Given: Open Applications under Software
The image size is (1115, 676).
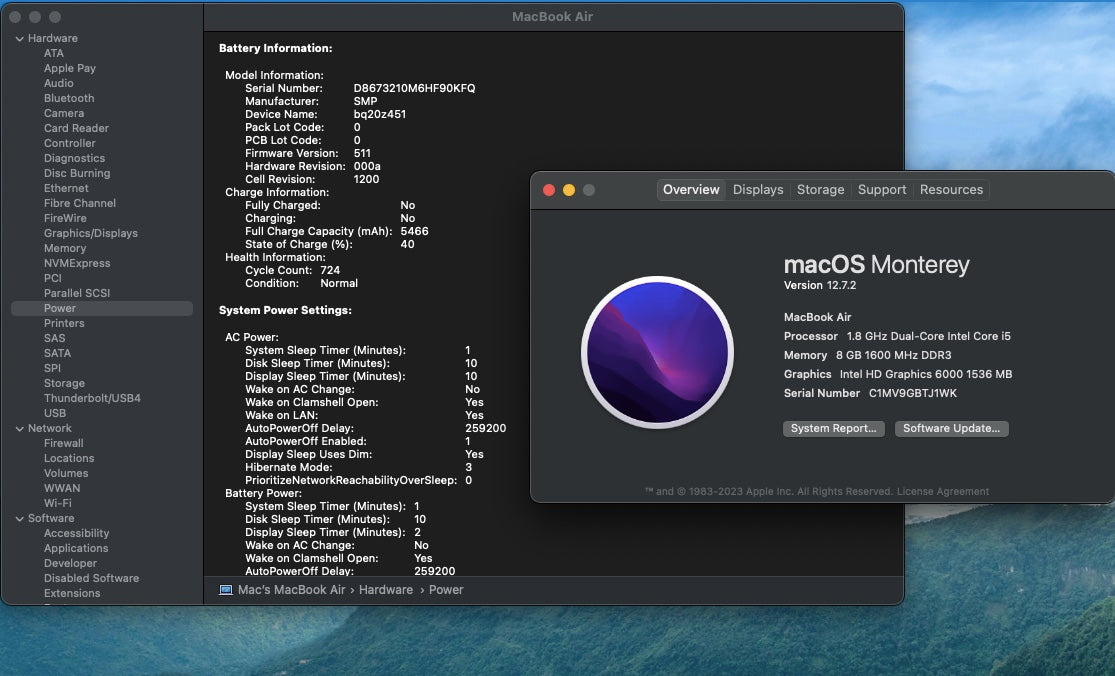Looking at the screenshot, I should coord(76,549).
